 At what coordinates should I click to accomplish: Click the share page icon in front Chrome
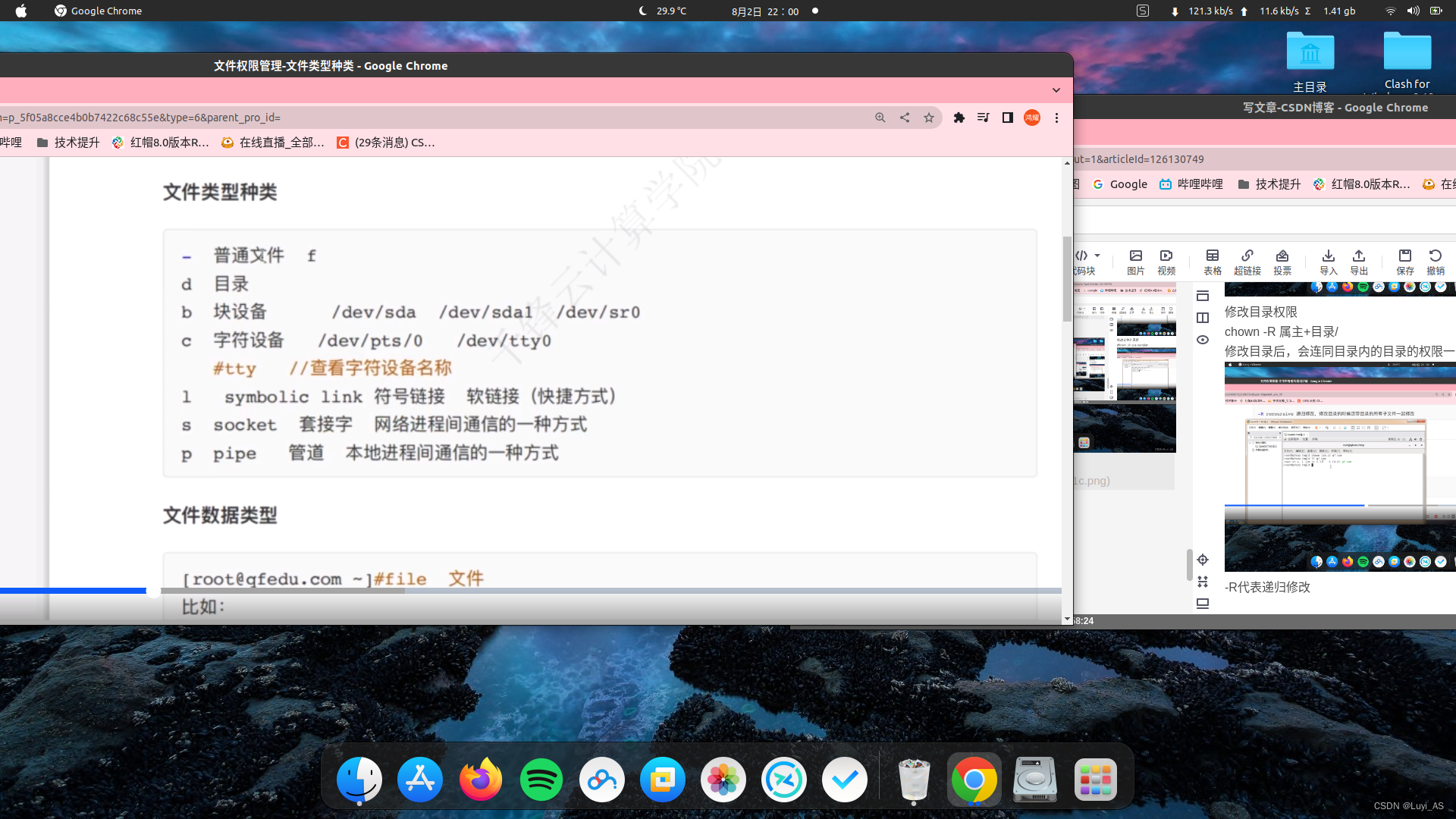(905, 118)
